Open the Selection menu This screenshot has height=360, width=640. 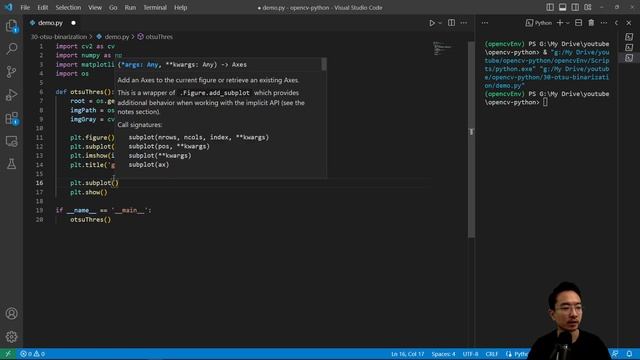pos(68,7)
